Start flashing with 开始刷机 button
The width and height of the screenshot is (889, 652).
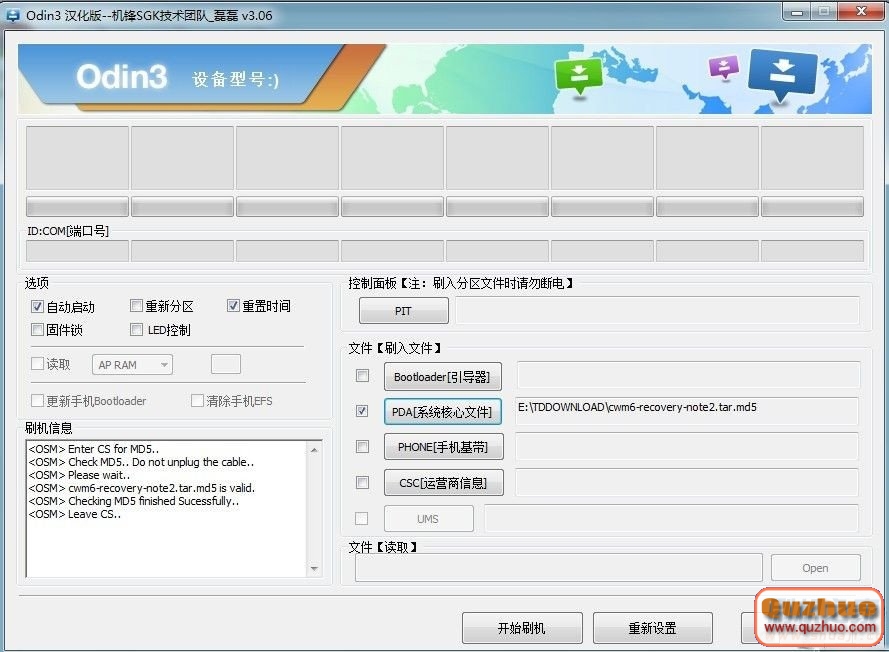click(522, 628)
